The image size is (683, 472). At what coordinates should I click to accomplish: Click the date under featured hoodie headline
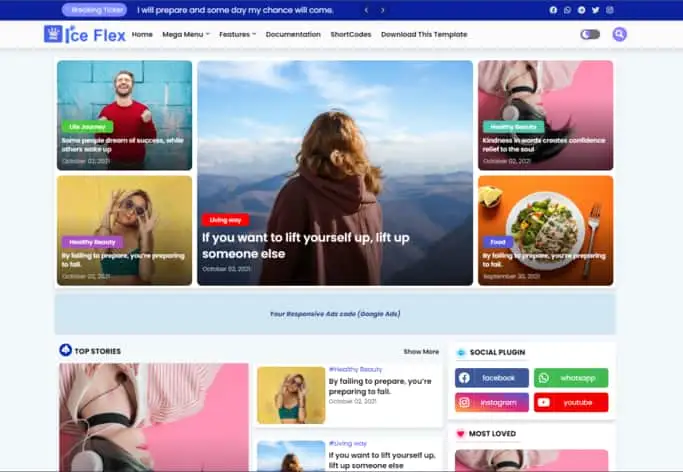click(x=226, y=269)
